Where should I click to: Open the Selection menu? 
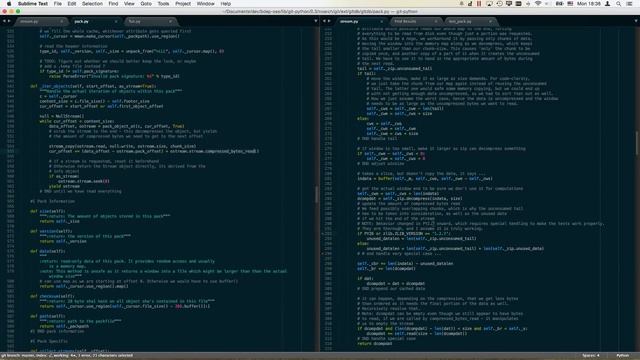tap(92, 4)
